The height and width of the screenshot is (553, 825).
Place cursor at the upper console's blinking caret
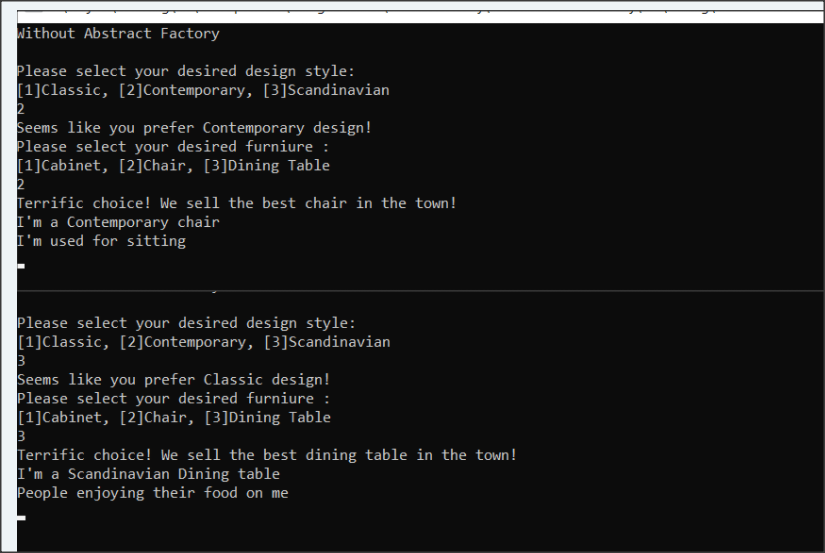(x=21, y=266)
